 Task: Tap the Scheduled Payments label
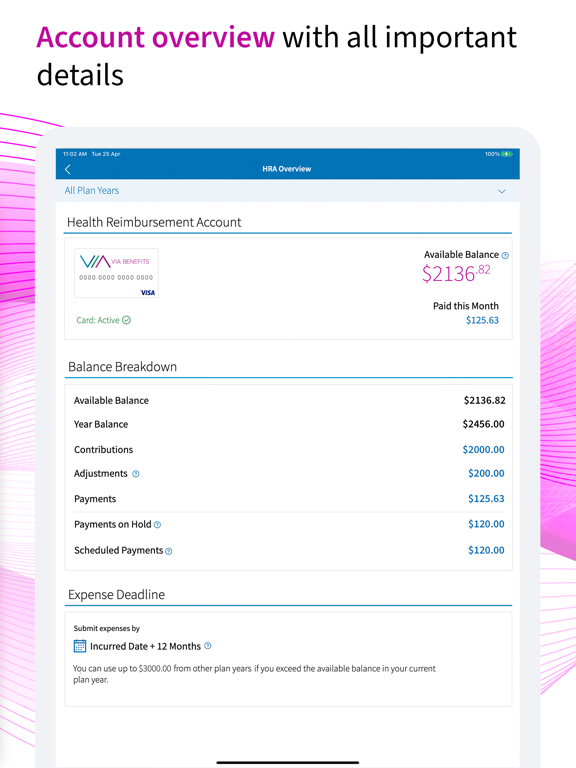119,551
